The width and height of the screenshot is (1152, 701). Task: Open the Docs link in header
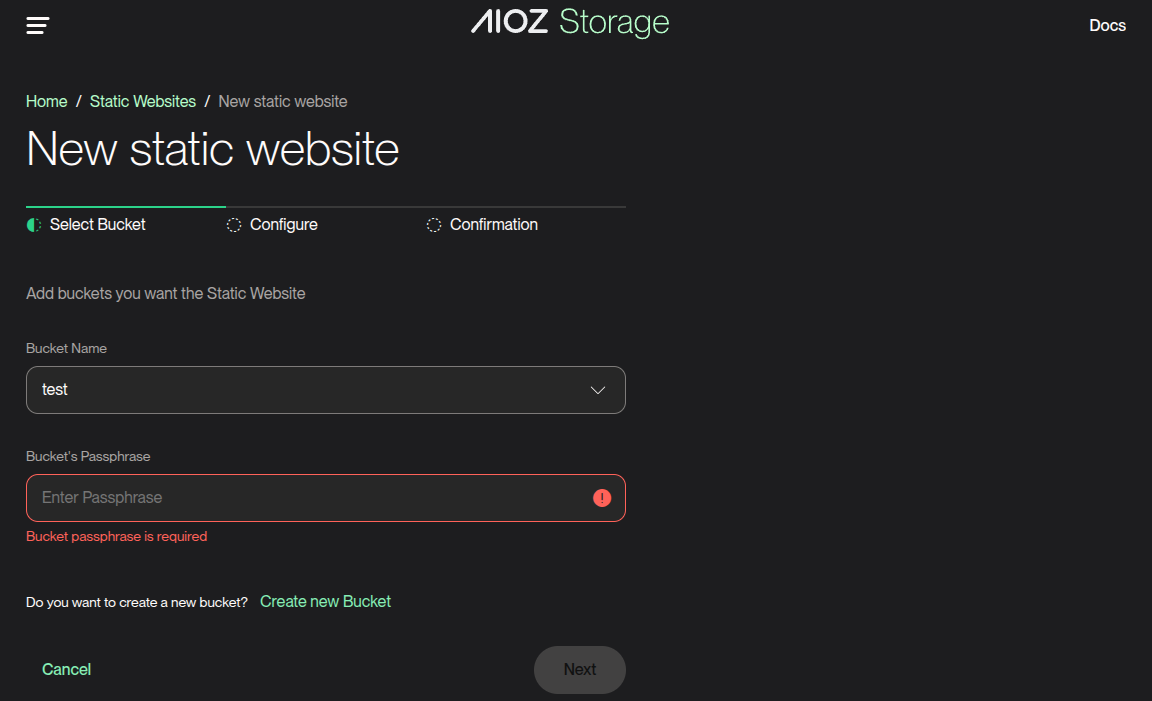pyautogui.click(x=1107, y=26)
